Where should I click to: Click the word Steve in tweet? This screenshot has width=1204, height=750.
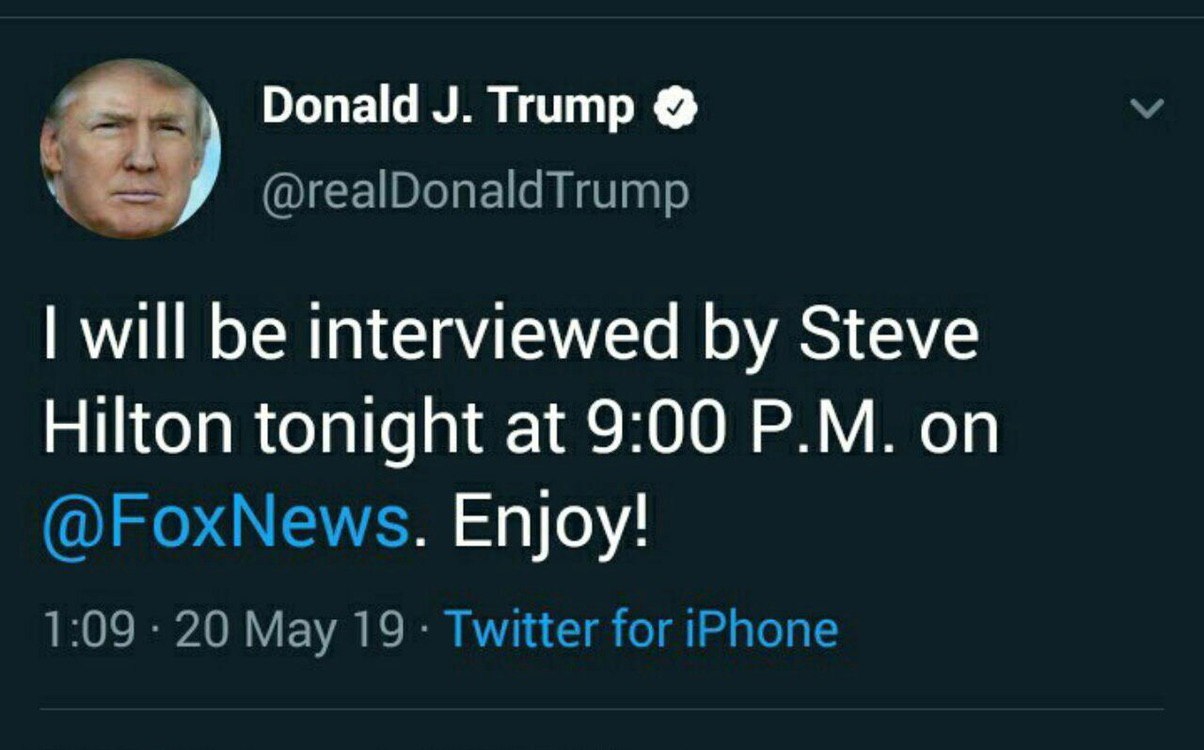(x=887, y=338)
